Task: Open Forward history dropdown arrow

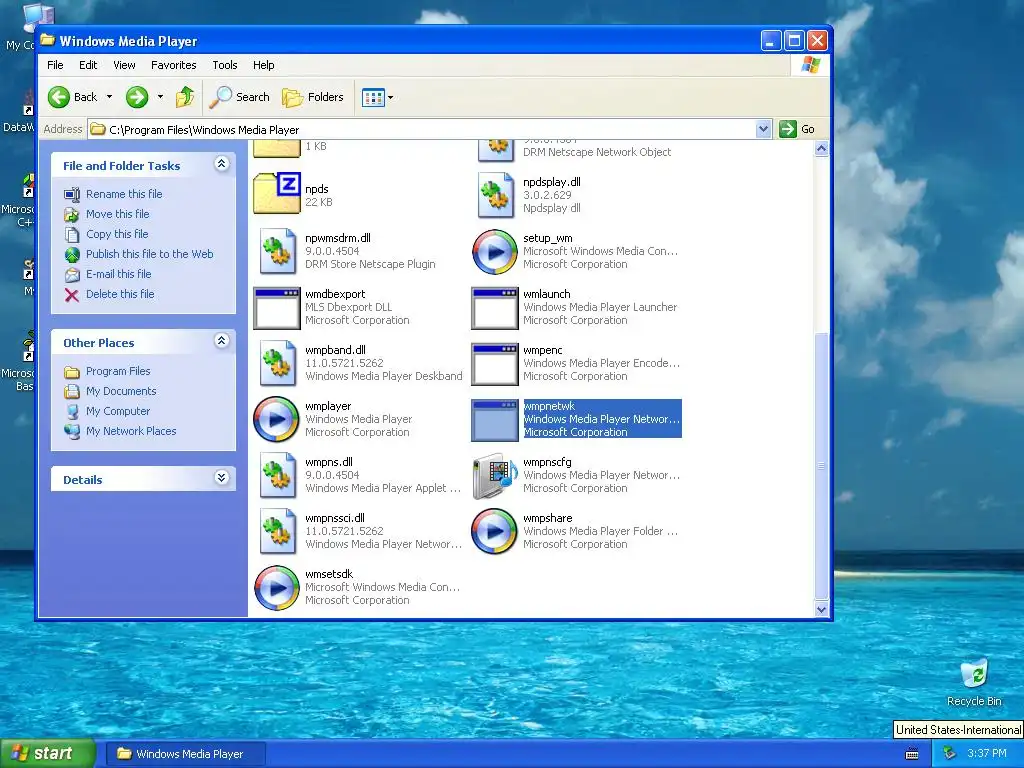Action: pos(160,97)
